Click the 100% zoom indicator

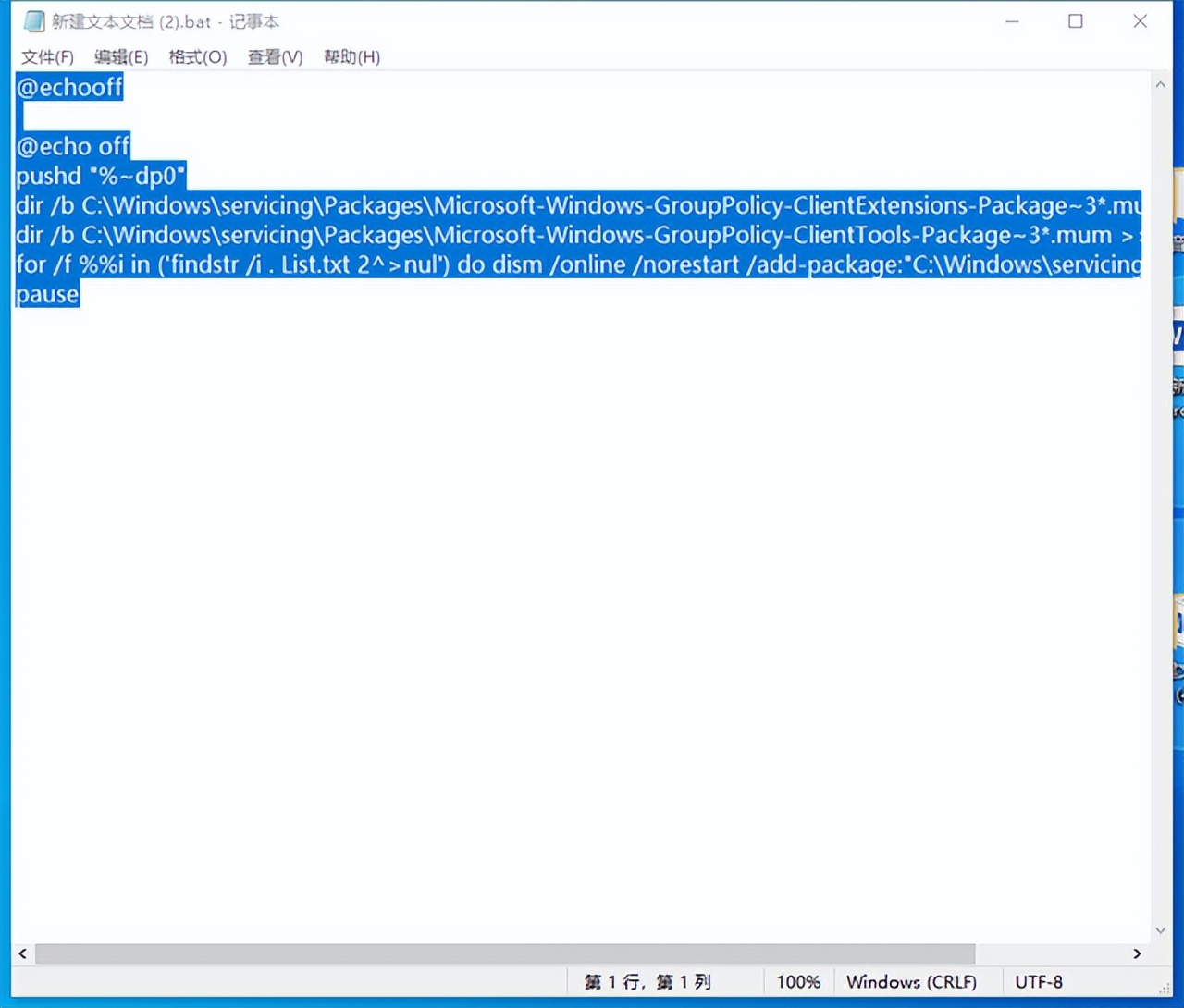[798, 981]
